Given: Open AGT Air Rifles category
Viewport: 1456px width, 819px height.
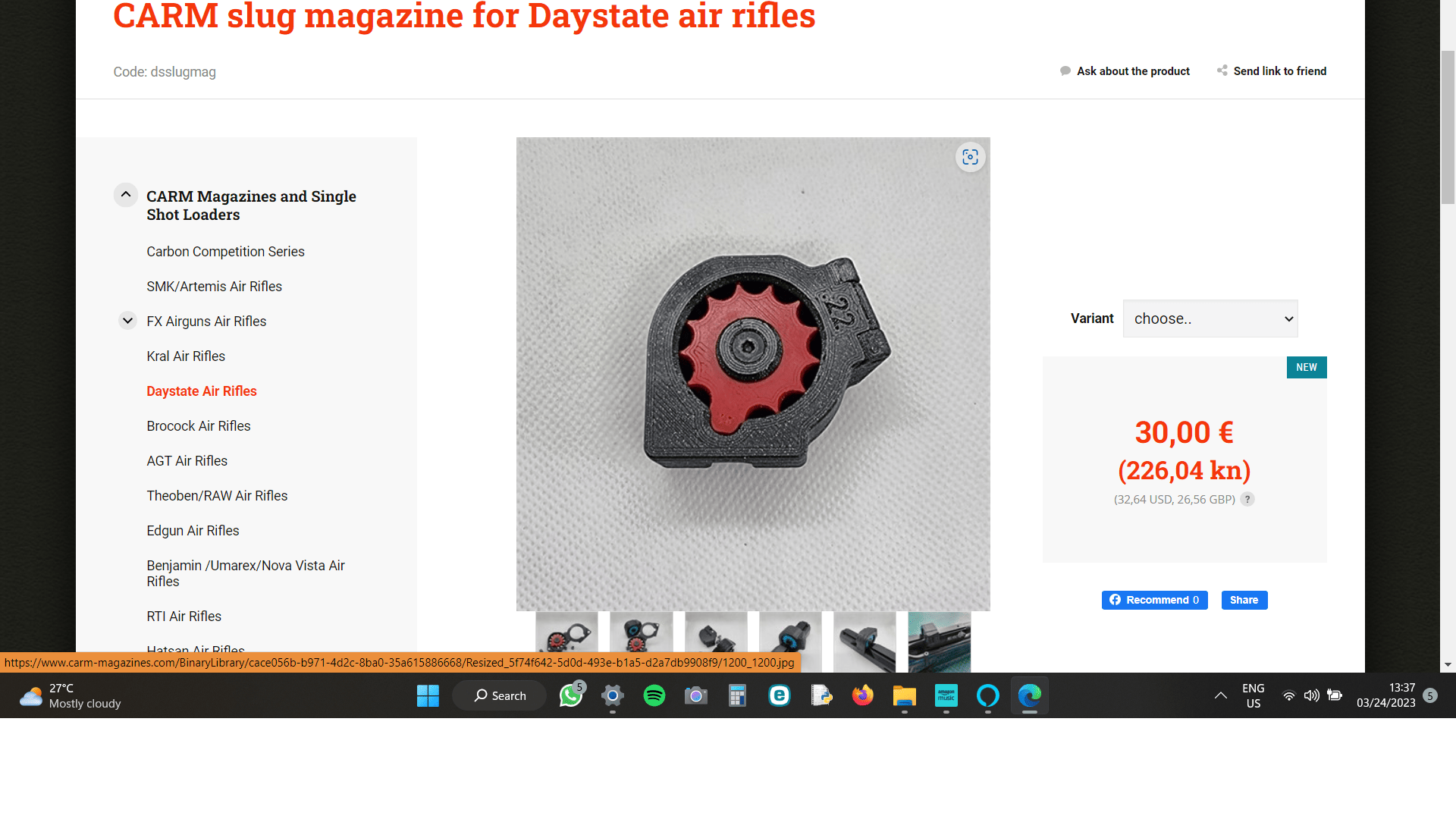Looking at the screenshot, I should [x=187, y=461].
